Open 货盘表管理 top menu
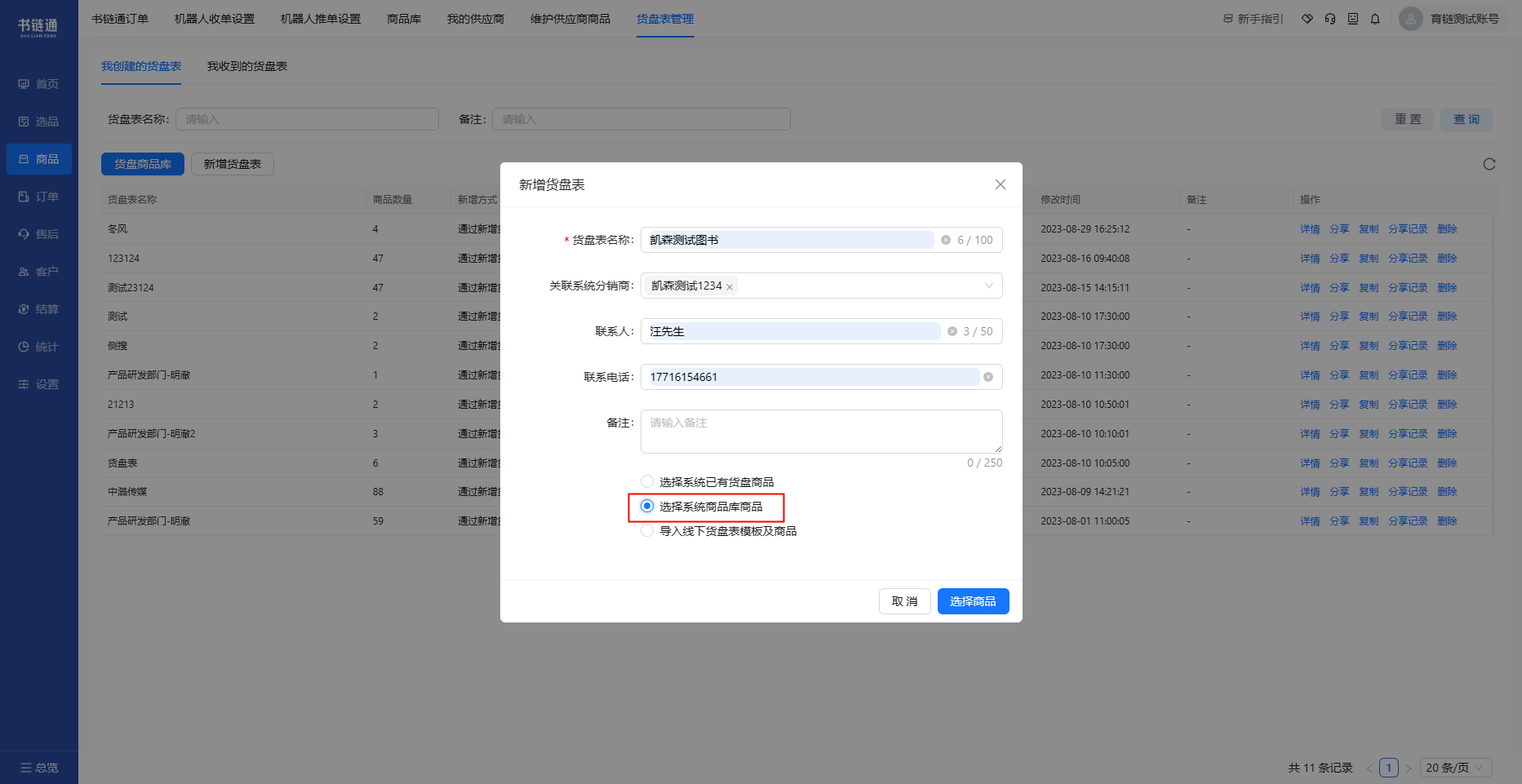 [x=665, y=19]
